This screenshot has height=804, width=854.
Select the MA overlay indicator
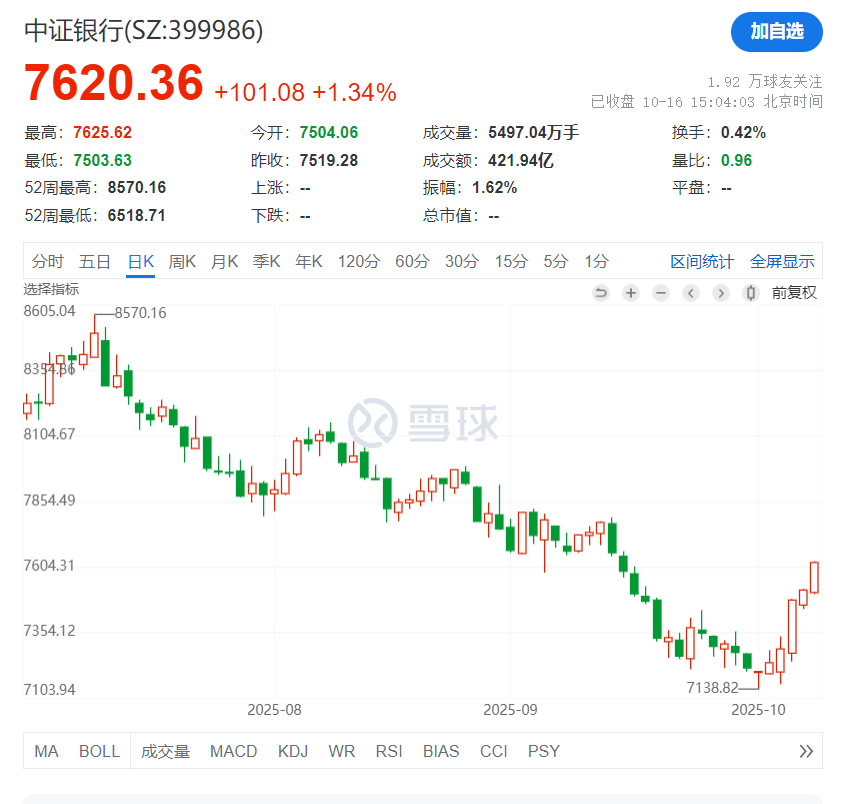[x=46, y=752]
